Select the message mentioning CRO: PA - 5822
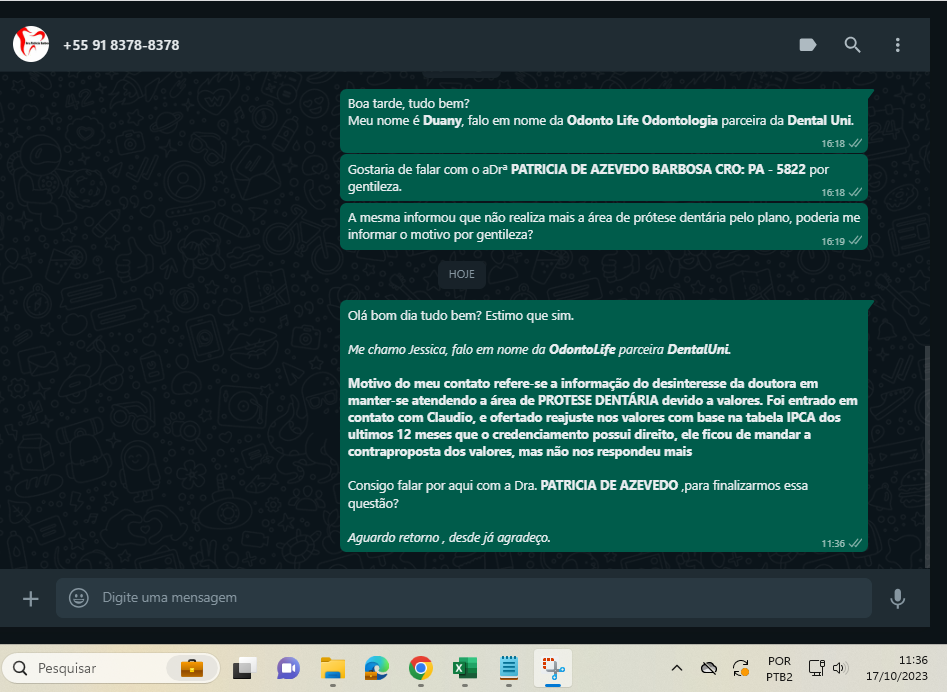Viewport: 947px width, 692px height. tap(604, 178)
